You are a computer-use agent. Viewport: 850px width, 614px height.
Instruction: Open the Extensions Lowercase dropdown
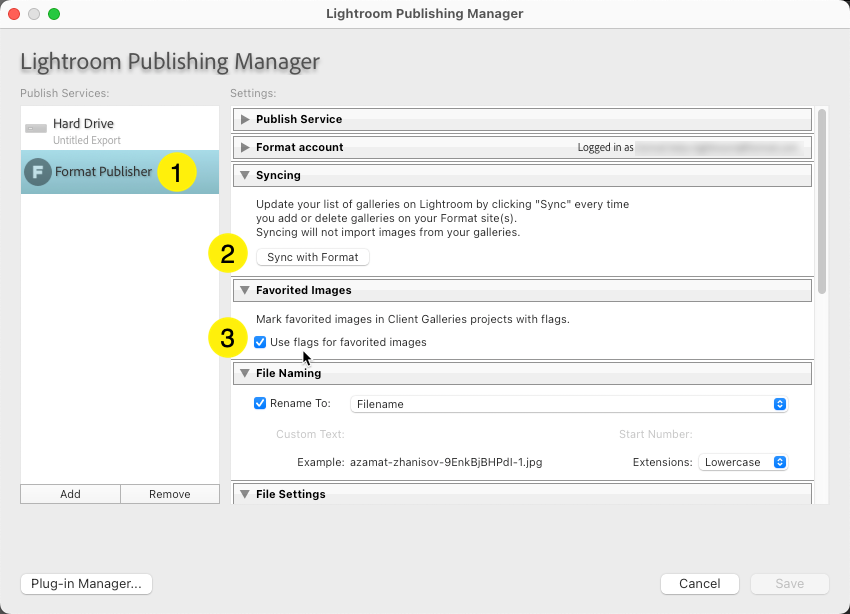pyautogui.click(x=743, y=463)
